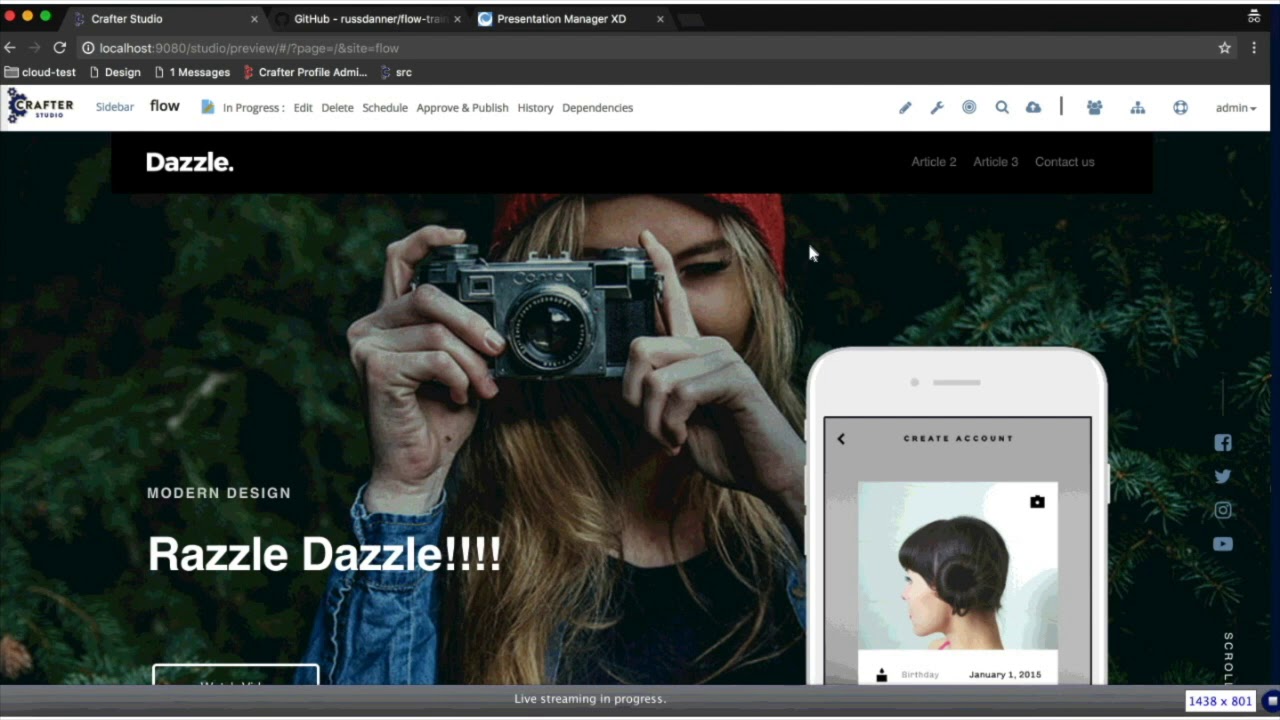Click the January 1, 2015 birthday value
1280x720 pixels.
click(x=1005, y=675)
